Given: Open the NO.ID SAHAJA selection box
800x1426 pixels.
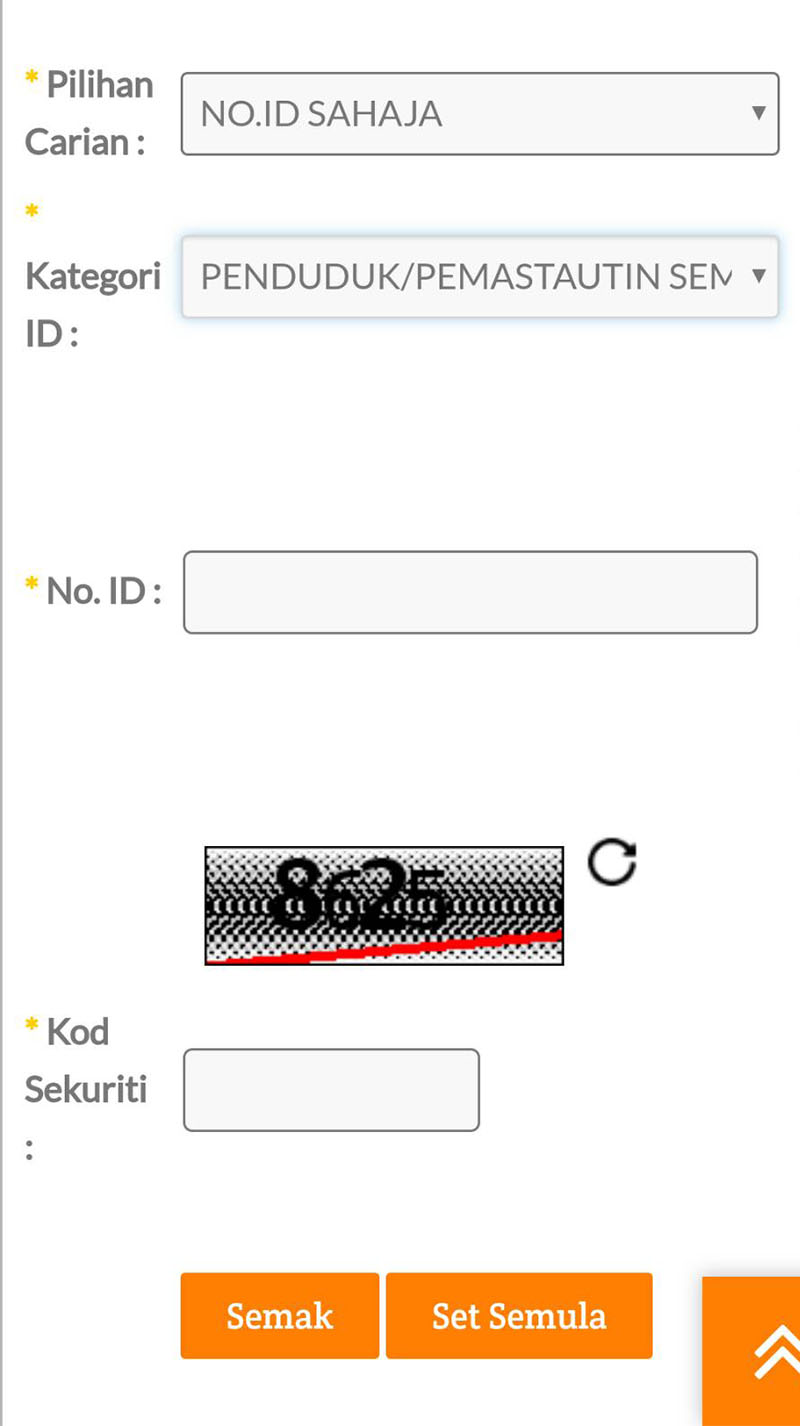Looking at the screenshot, I should pos(480,114).
